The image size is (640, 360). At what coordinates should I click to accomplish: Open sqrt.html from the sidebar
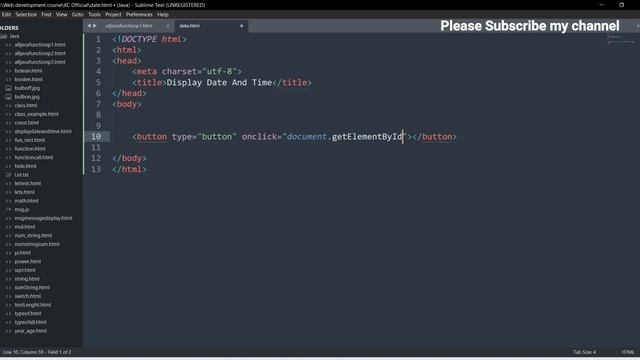(x=25, y=270)
